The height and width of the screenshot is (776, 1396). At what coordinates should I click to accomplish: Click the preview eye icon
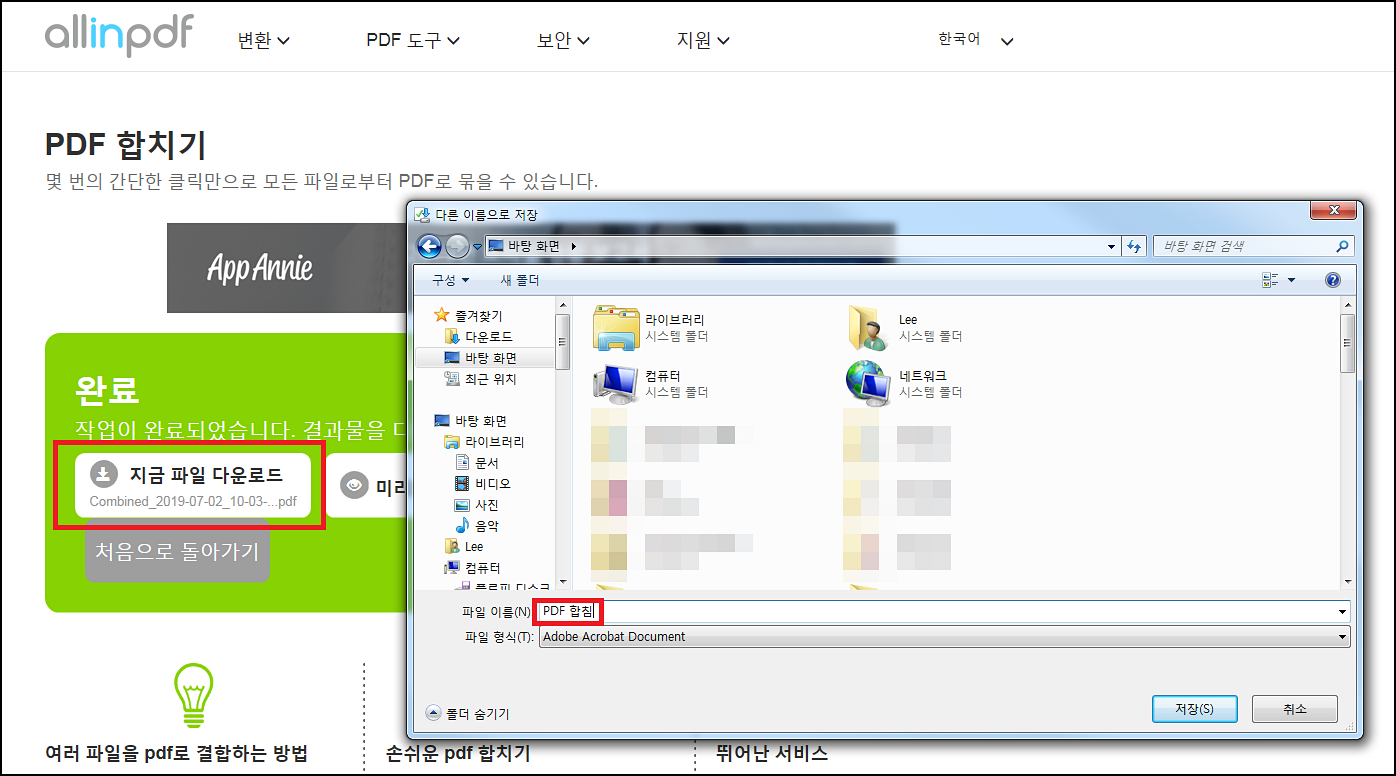click(x=354, y=486)
